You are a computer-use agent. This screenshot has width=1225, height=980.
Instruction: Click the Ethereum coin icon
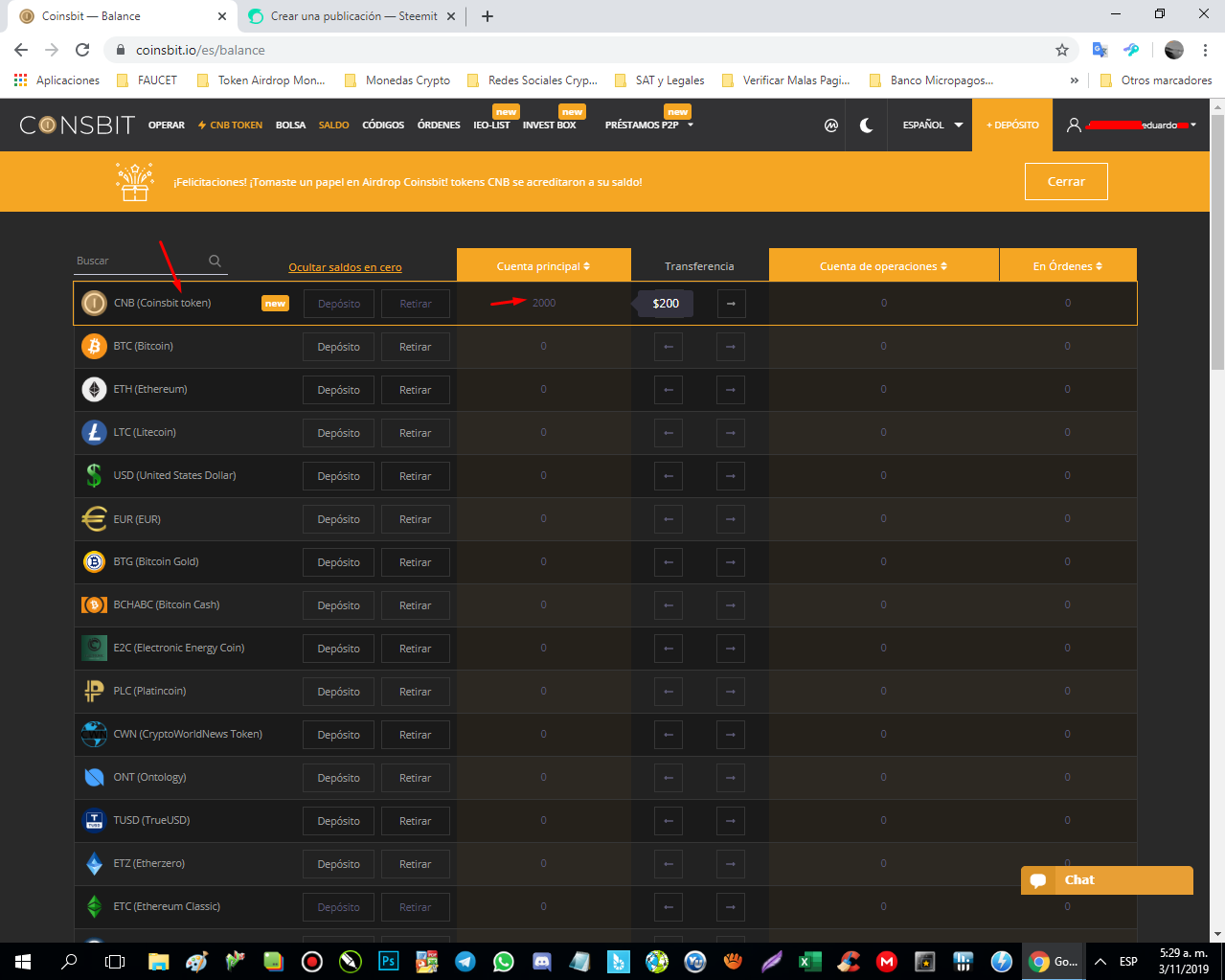click(94, 389)
